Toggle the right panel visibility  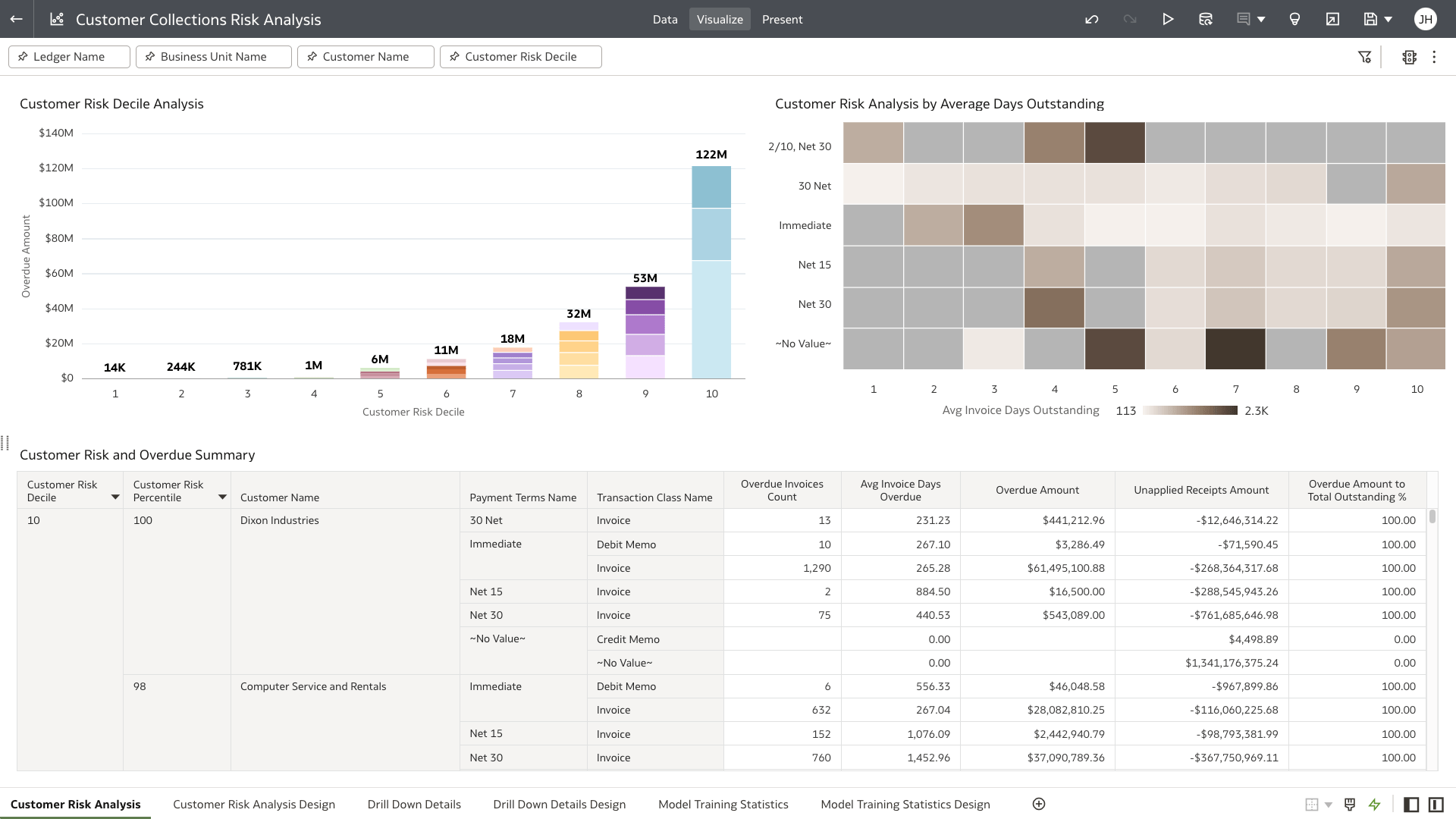(x=1437, y=804)
